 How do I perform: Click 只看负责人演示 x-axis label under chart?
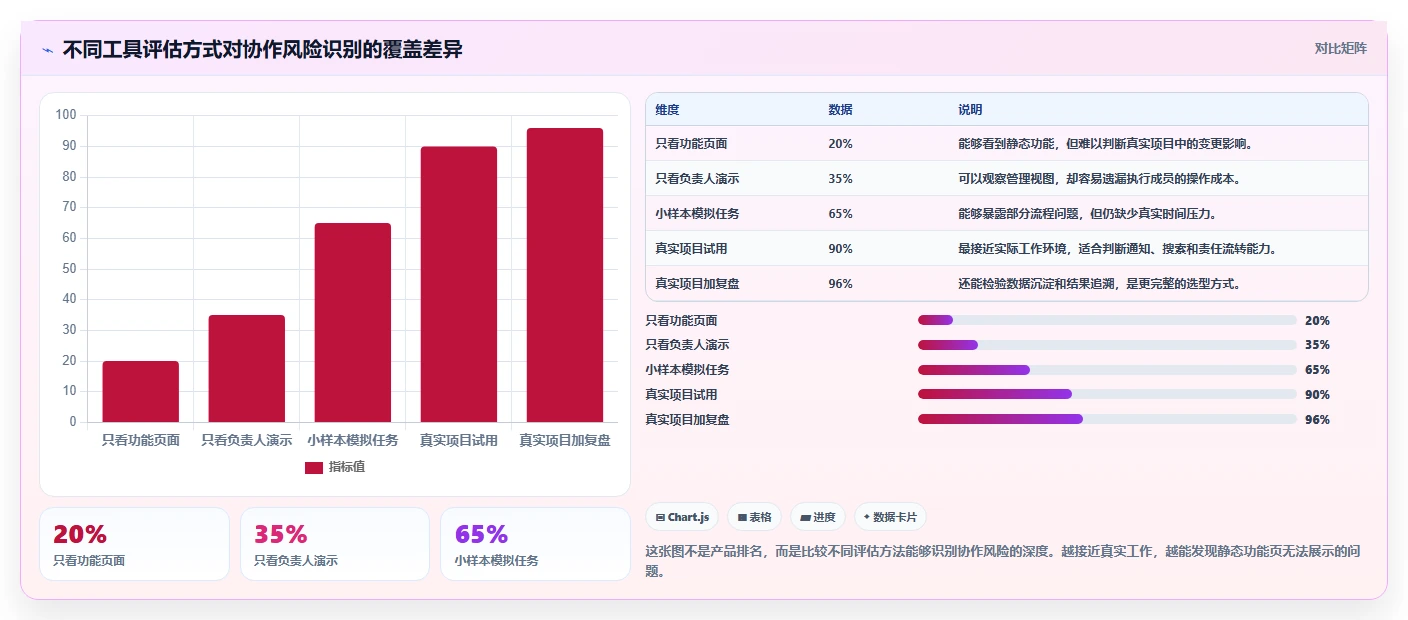[247, 440]
